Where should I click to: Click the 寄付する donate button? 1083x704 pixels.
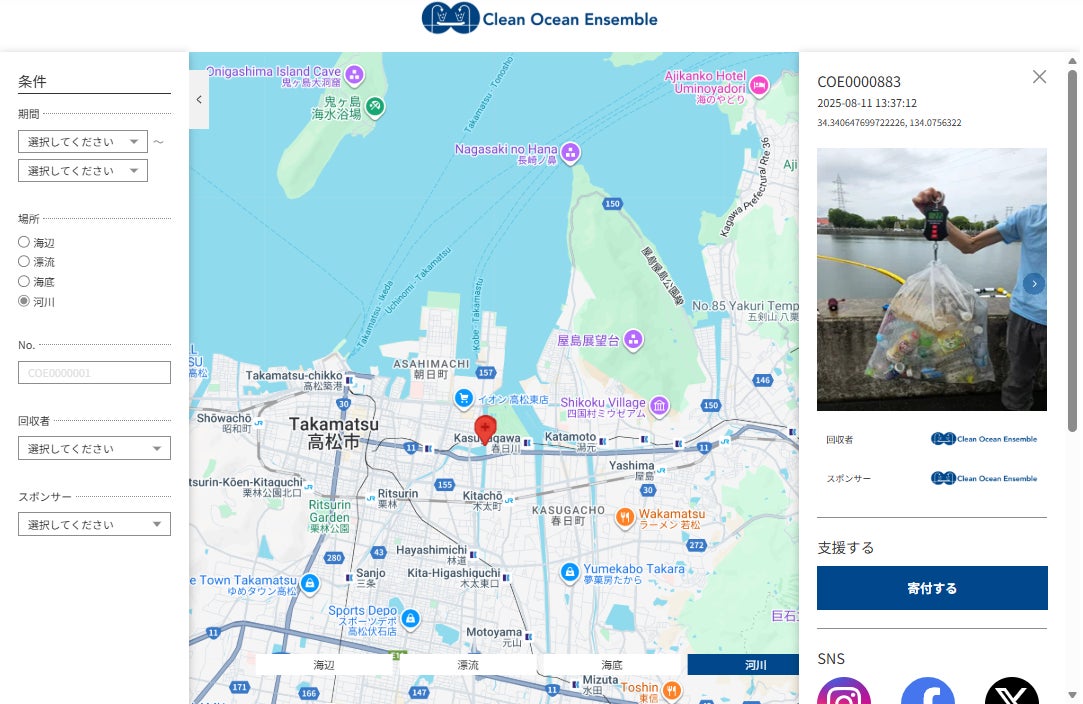click(932, 588)
